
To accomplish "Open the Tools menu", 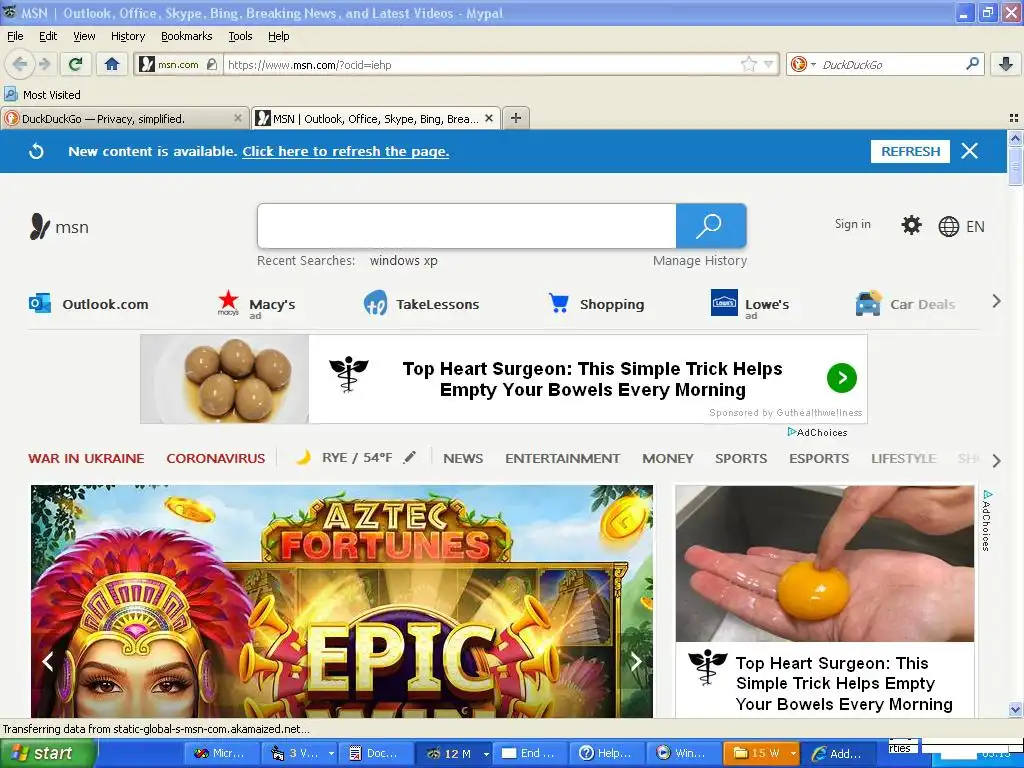I will [x=240, y=36].
